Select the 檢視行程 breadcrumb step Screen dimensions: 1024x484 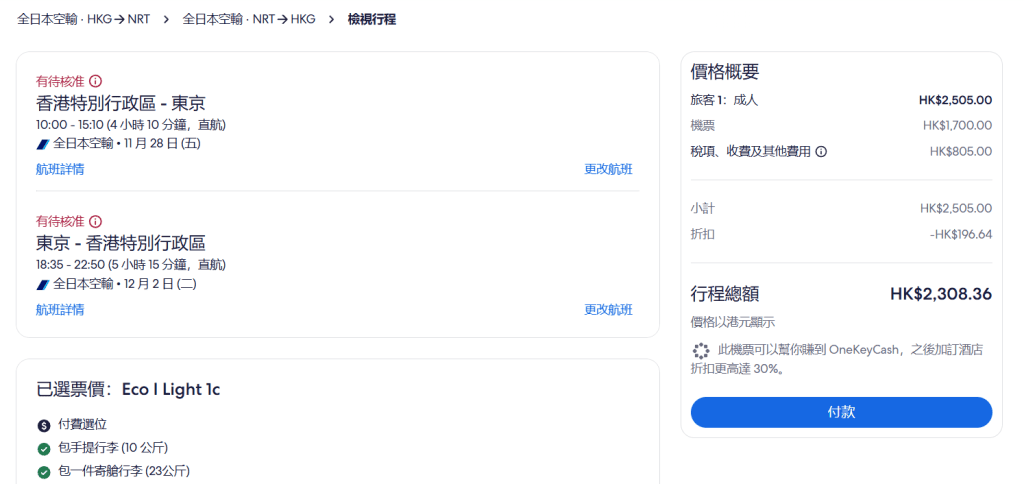[372, 19]
